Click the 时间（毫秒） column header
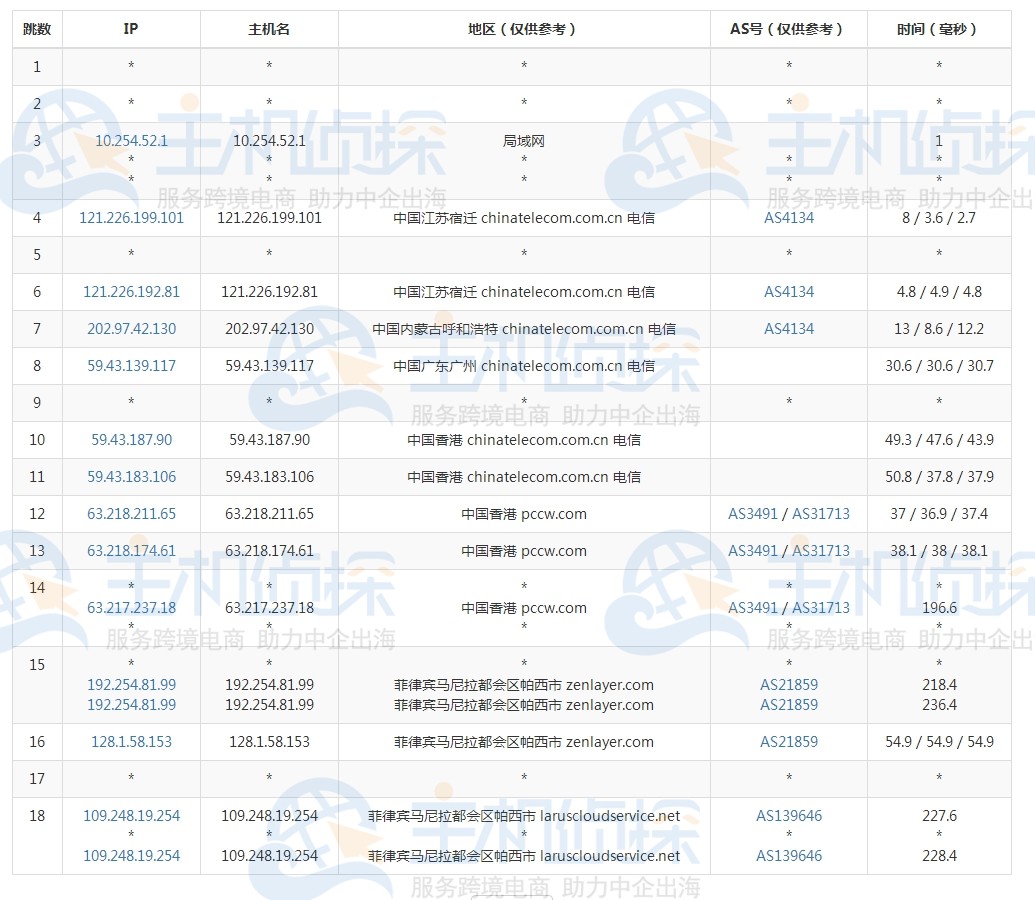This screenshot has width=1035, height=900. (x=938, y=29)
